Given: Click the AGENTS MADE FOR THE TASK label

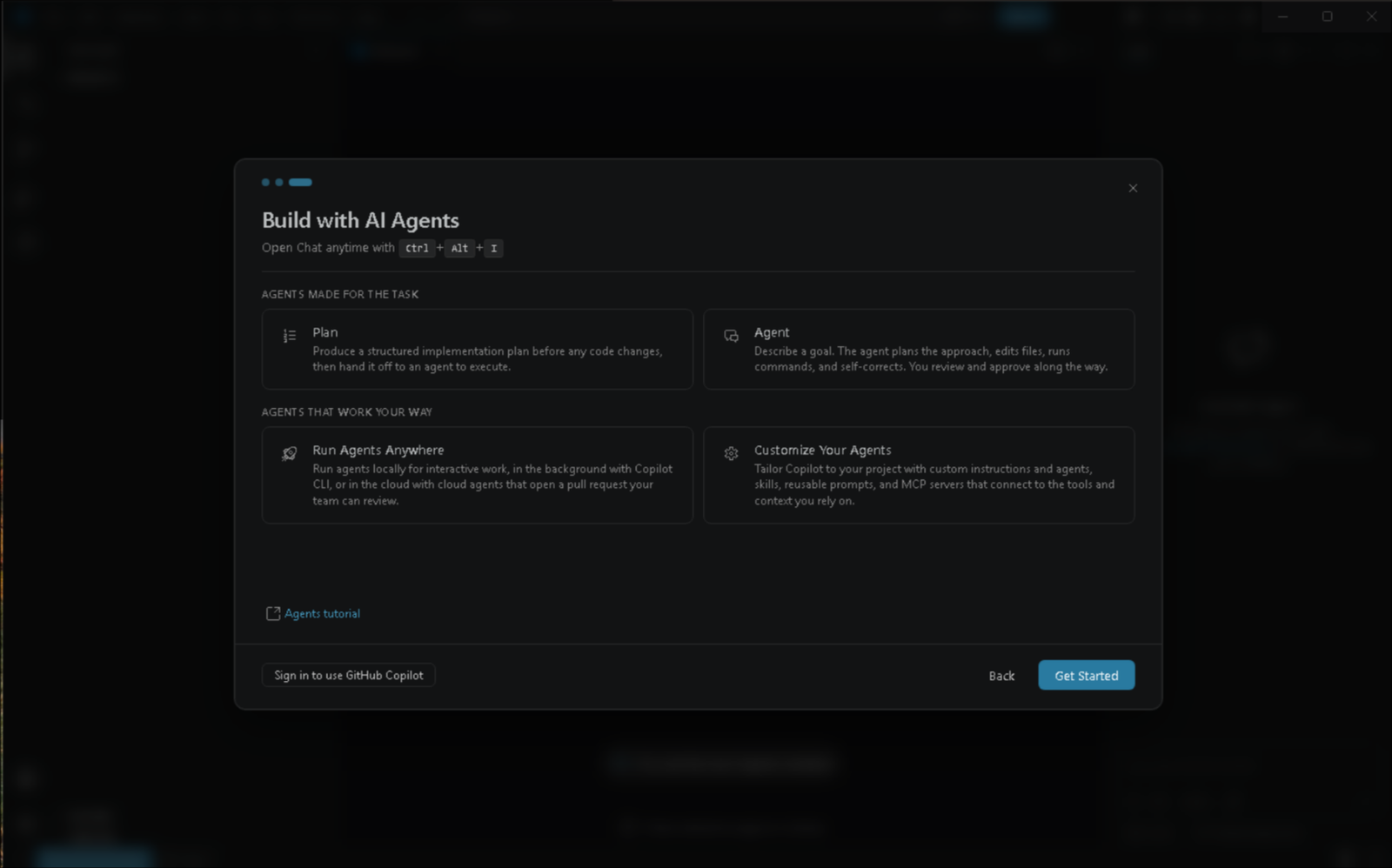Looking at the screenshot, I should coord(340,294).
